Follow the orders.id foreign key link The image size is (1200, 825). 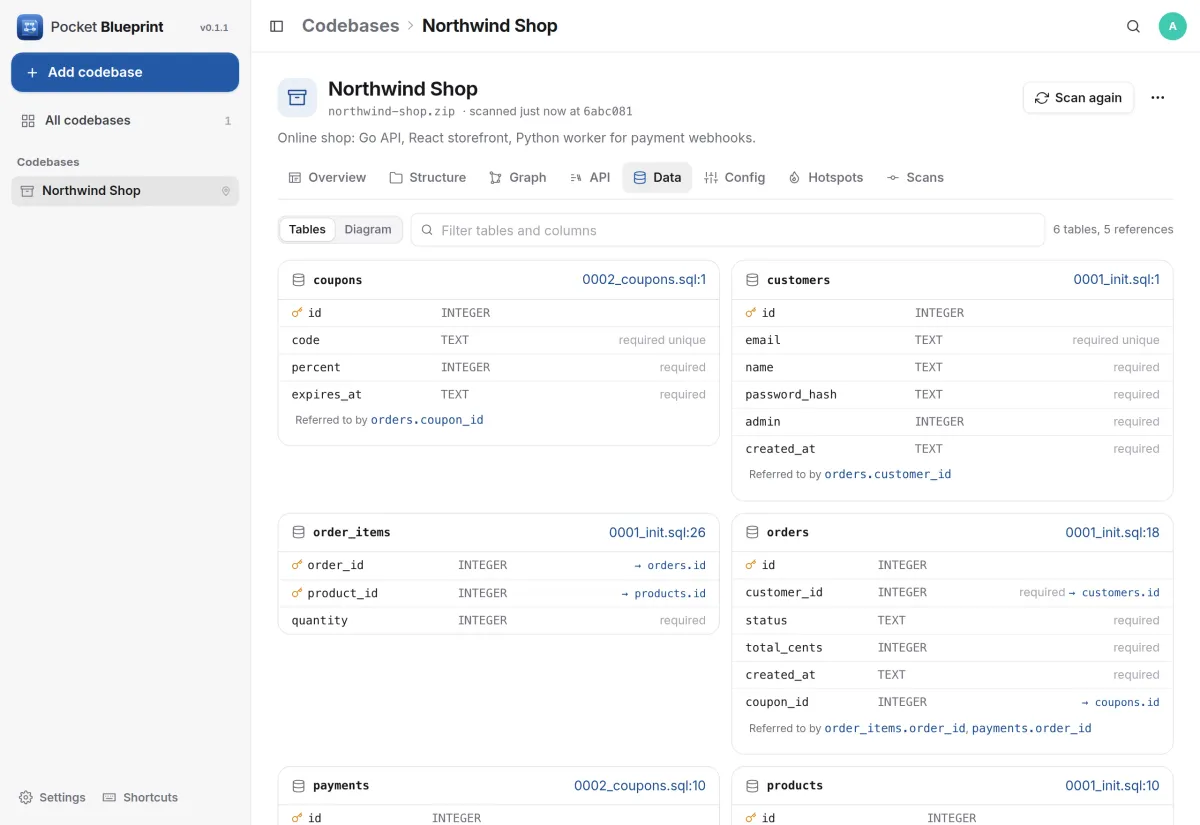(x=670, y=566)
